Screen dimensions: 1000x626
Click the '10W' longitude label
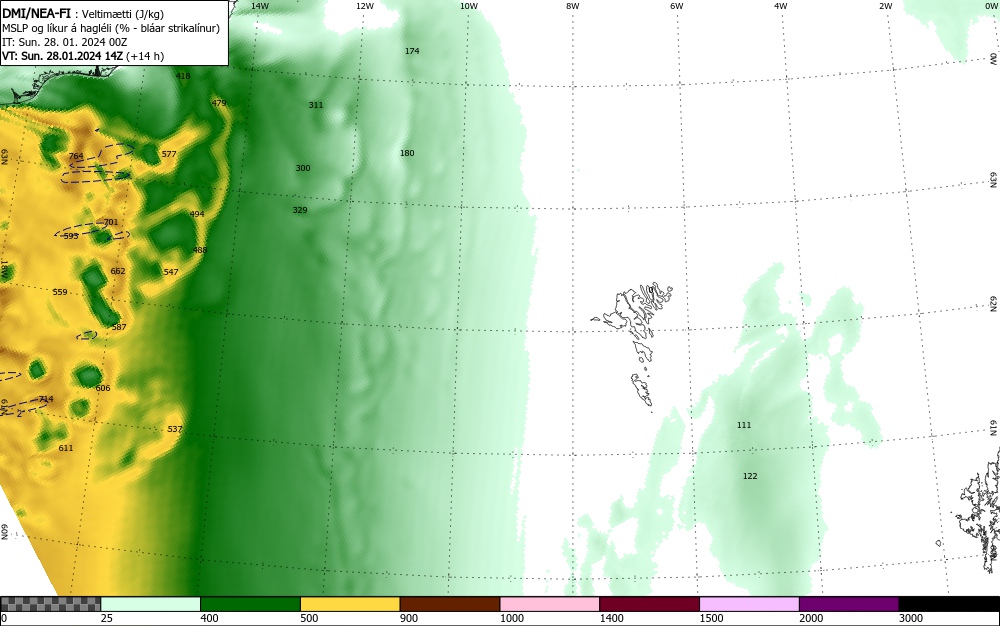pos(469,6)
